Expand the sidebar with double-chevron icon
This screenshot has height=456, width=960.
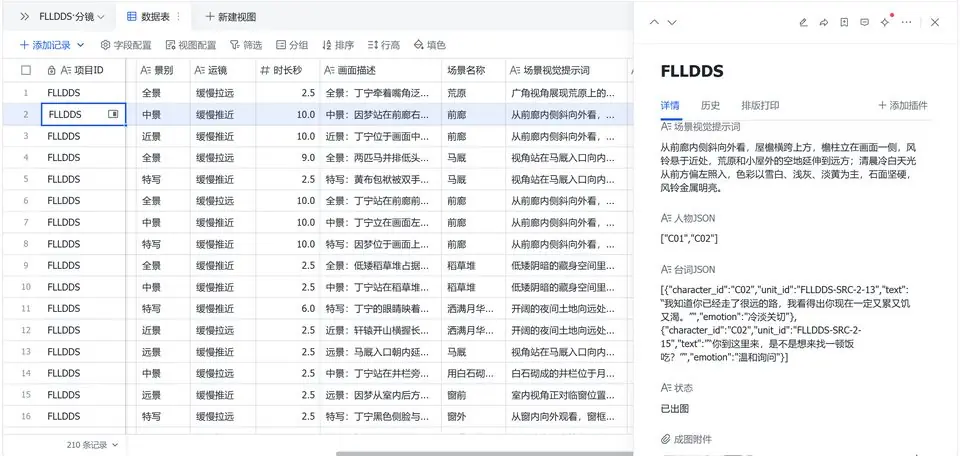24,17
